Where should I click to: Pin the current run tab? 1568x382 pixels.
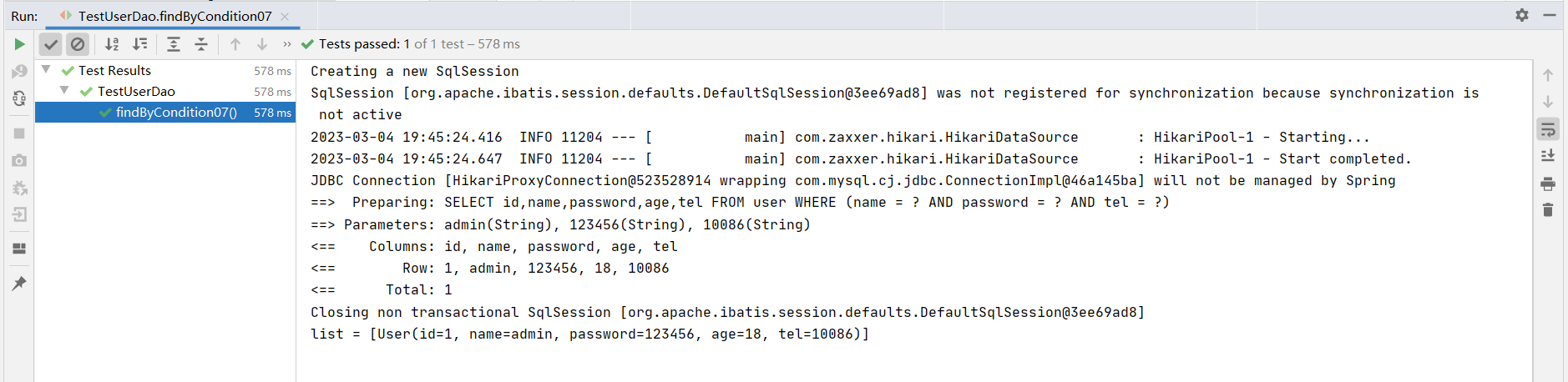point(19,284)
